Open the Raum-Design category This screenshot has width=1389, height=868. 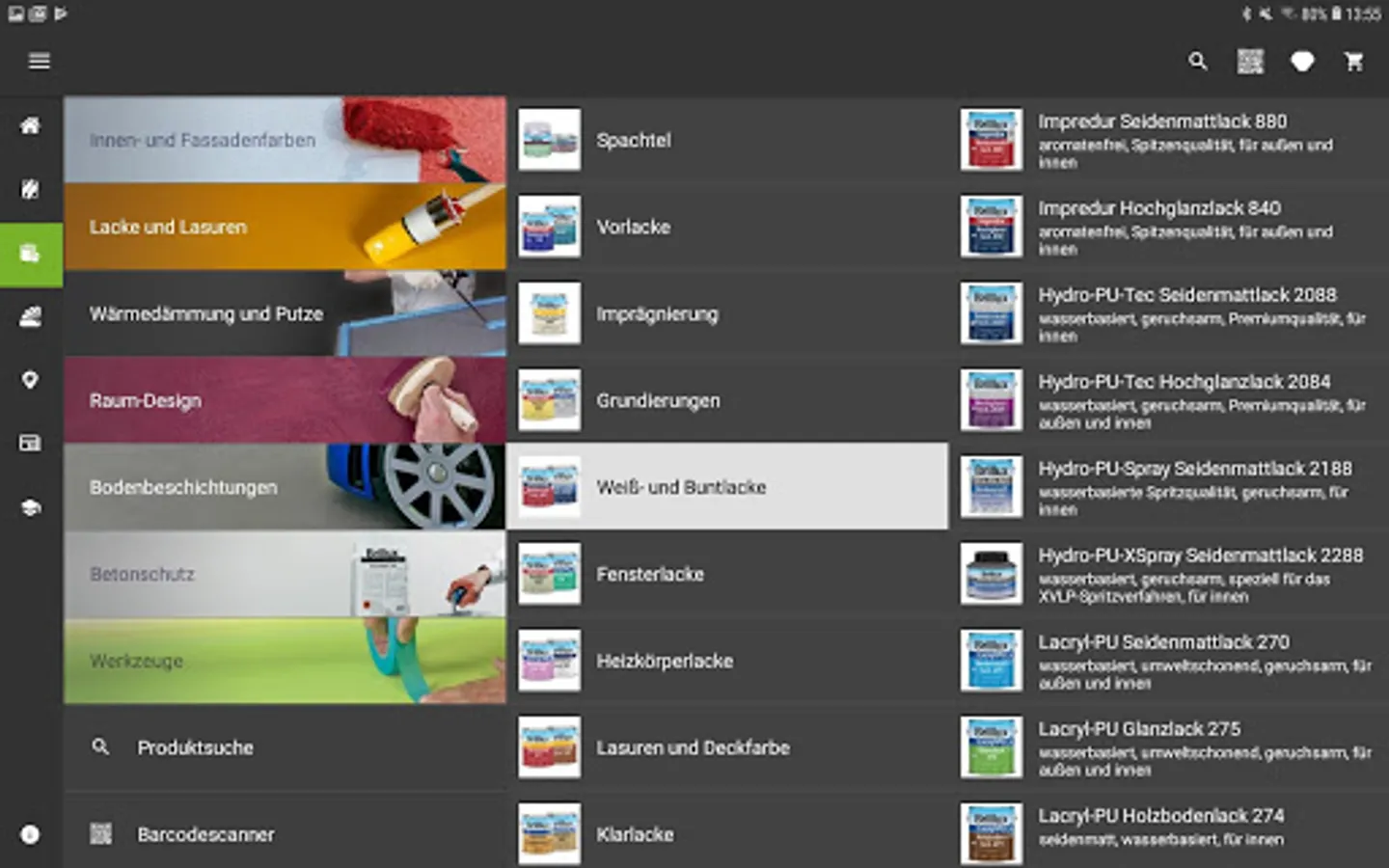(285, 400)
